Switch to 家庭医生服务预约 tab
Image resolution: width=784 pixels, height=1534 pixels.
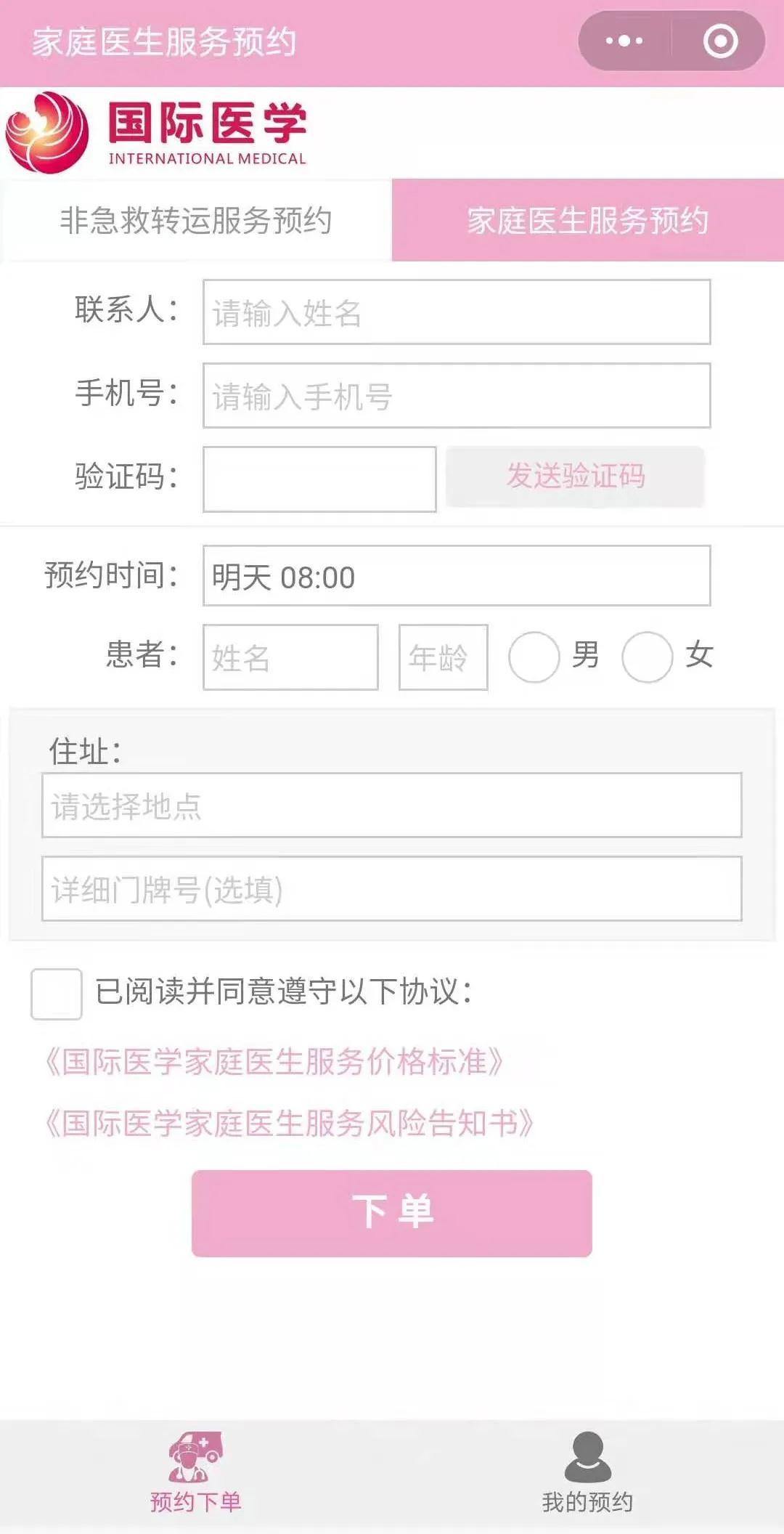pyautogui.click(x=587, y=220)
